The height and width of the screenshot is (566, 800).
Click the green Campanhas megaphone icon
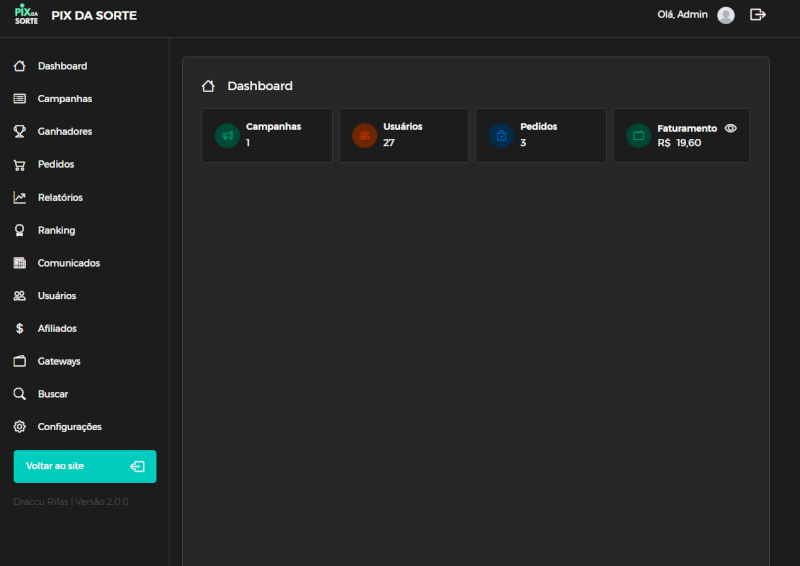tap(227, 135)
